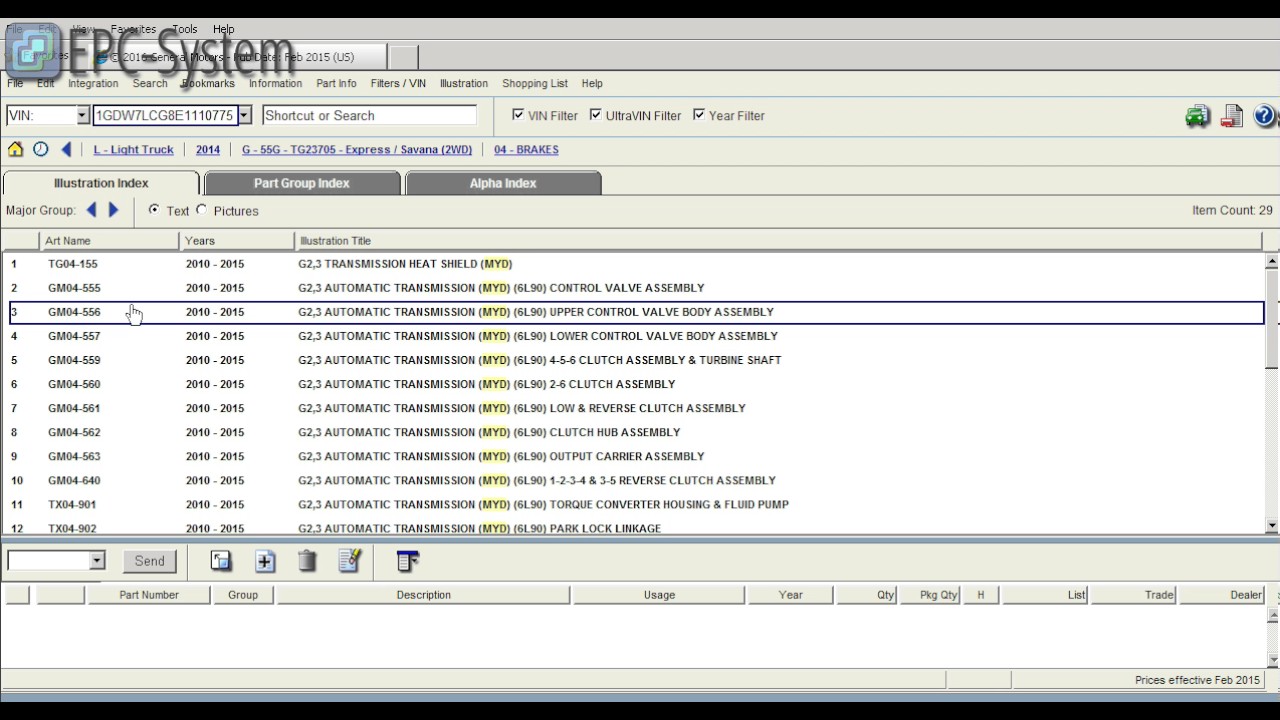1280x720 pixels.
Task: Open the dropdown next to Send
Action: click(x=97, y=561)
